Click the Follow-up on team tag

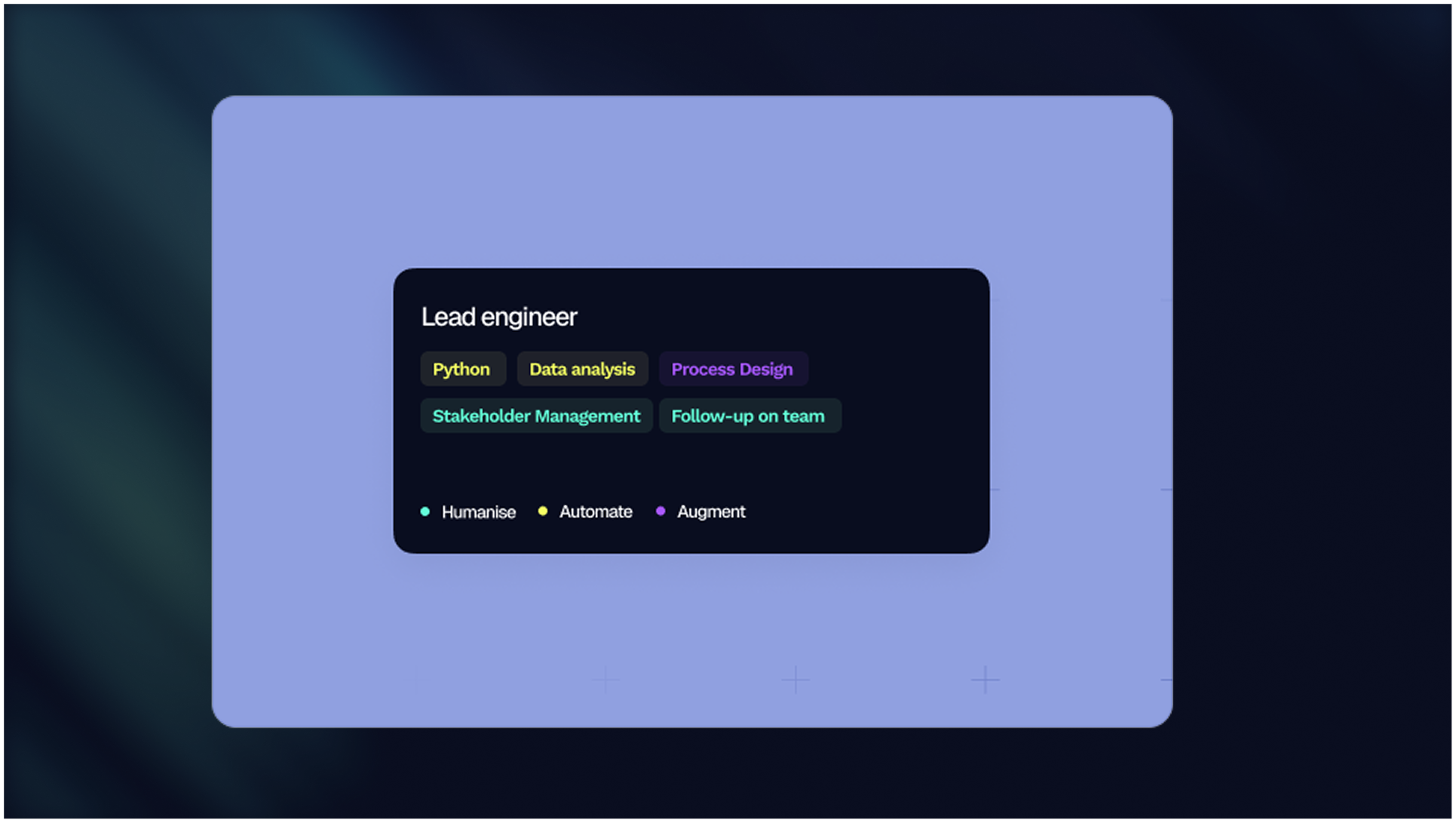748,416
